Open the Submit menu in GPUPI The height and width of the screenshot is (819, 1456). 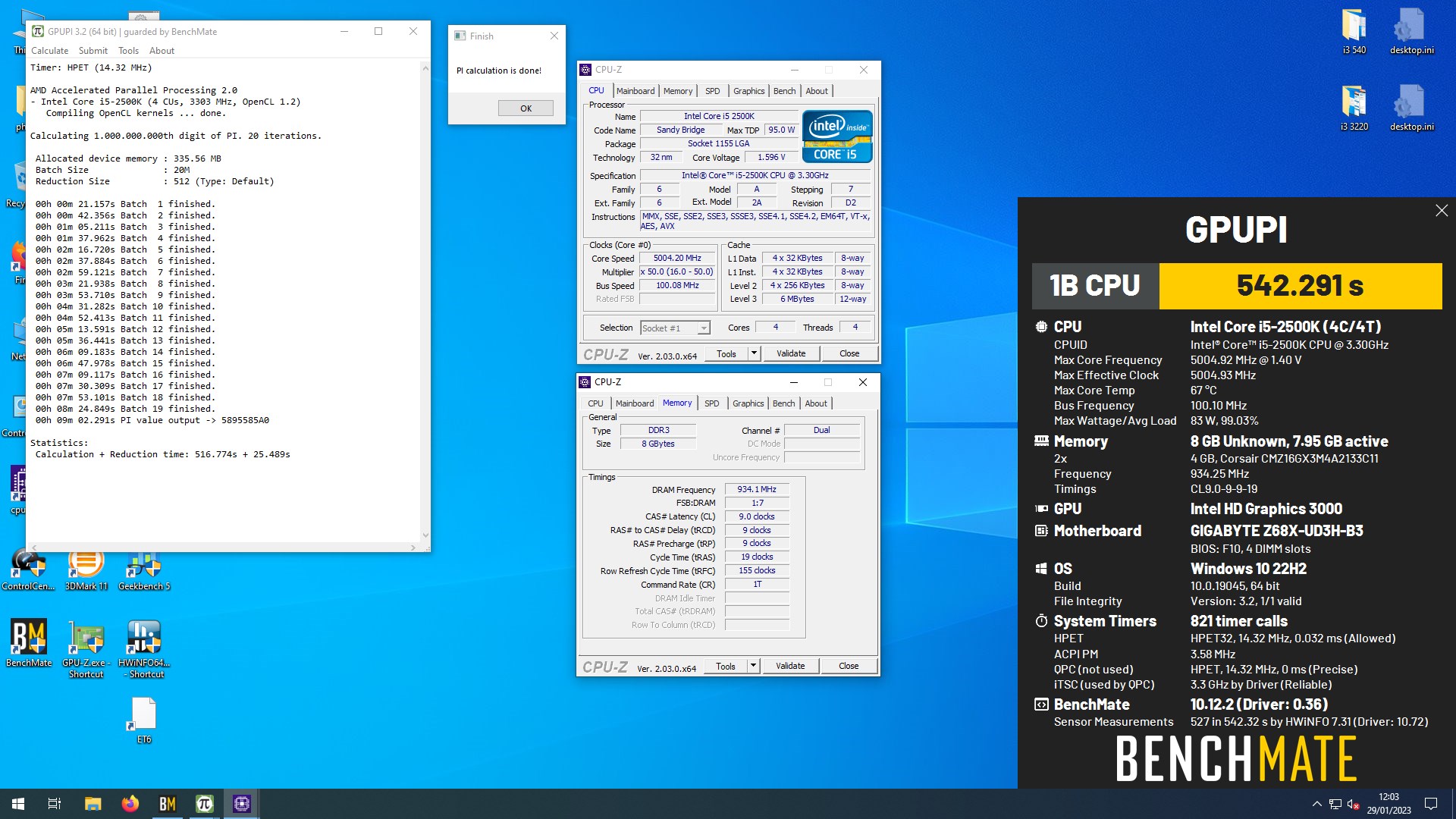93,51
